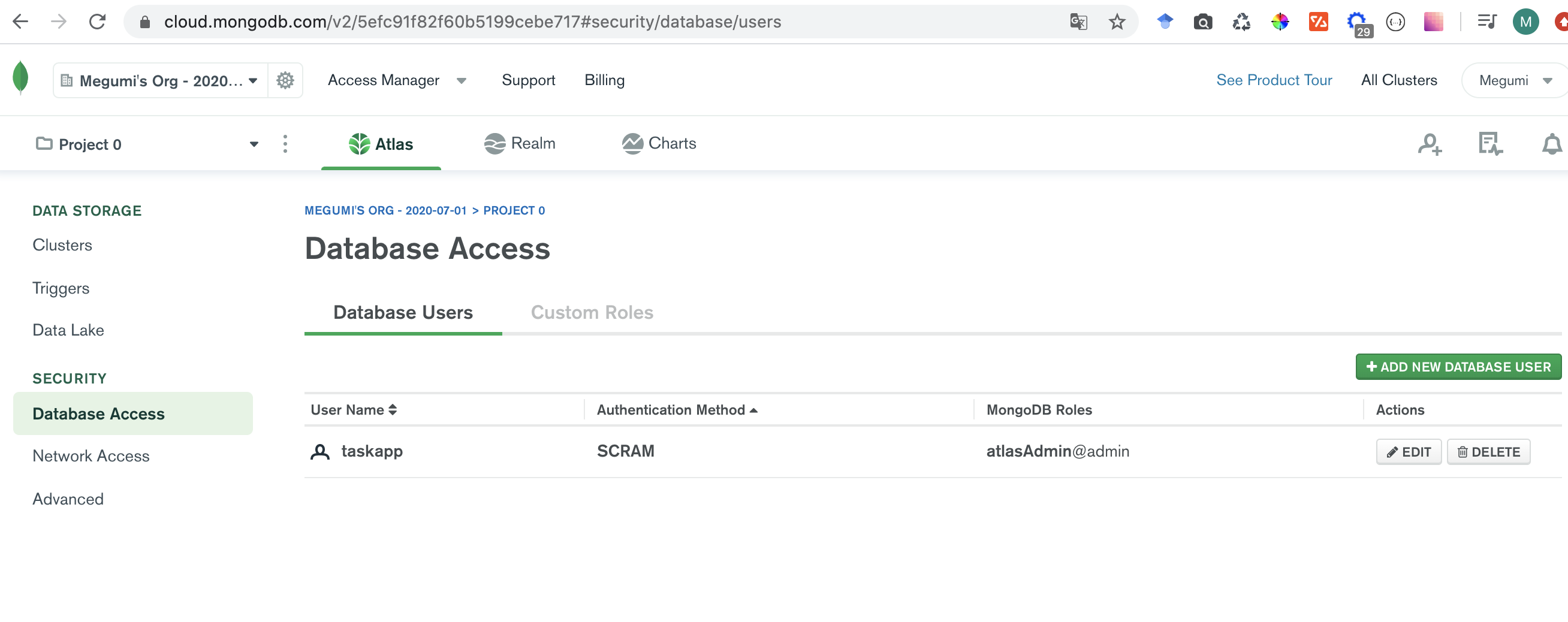
Task: Click the taskapp user name
Action: pos(372,451)
